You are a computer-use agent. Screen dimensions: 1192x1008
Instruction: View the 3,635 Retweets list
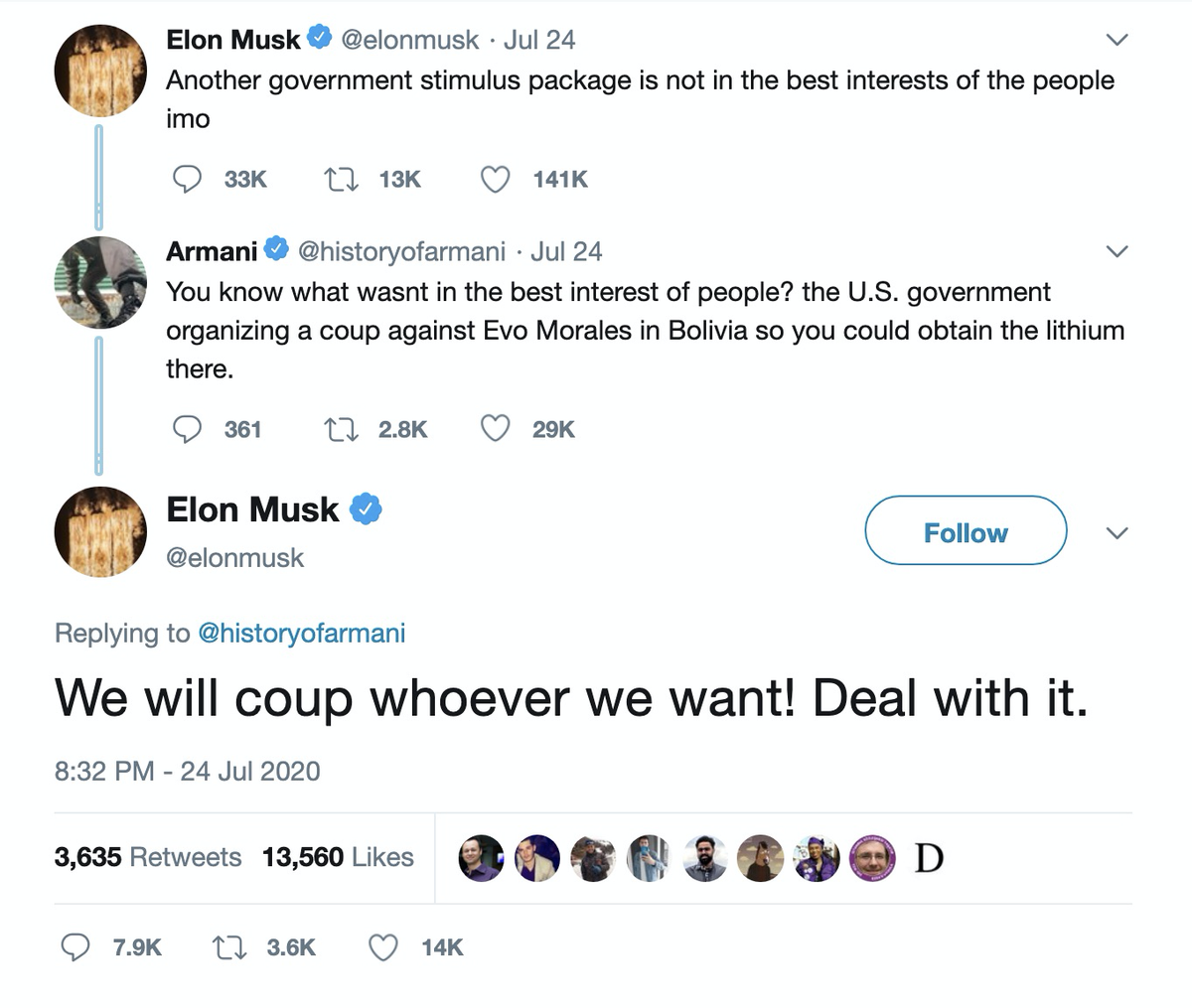(148, 857)
